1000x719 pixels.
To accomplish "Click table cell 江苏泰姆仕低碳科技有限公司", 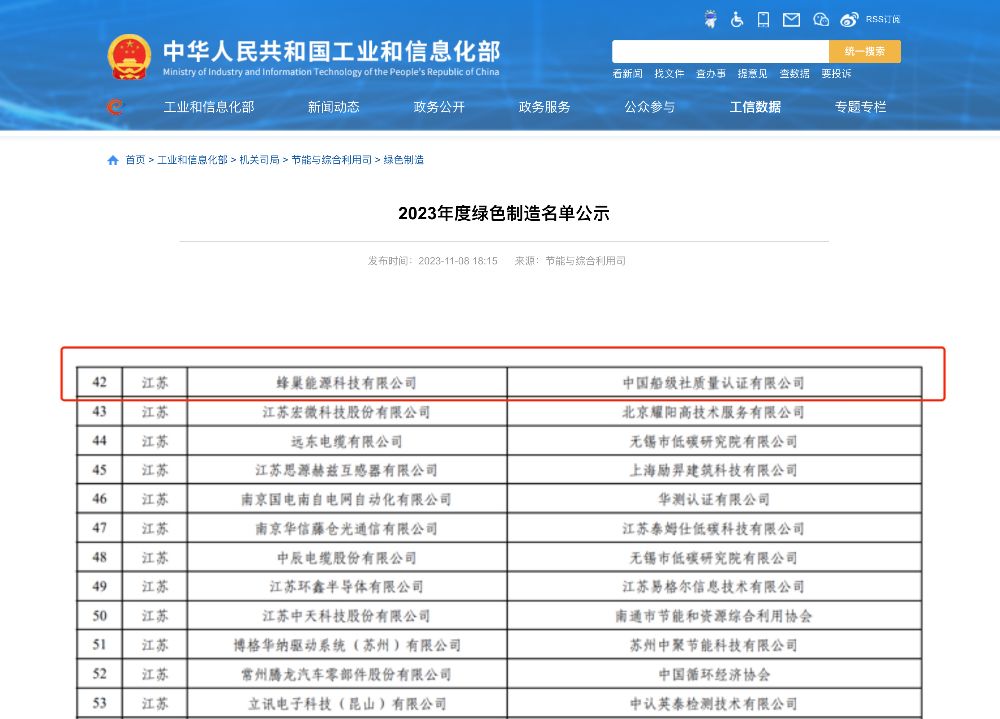I will (x=714, y=529).
